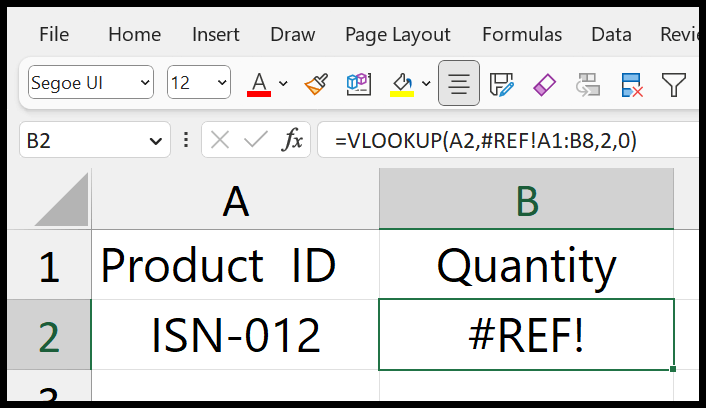Click the greyed-out cell swap icon
Image resolution: width=706 pixels, height=408 pixels.
coord(588,84)
